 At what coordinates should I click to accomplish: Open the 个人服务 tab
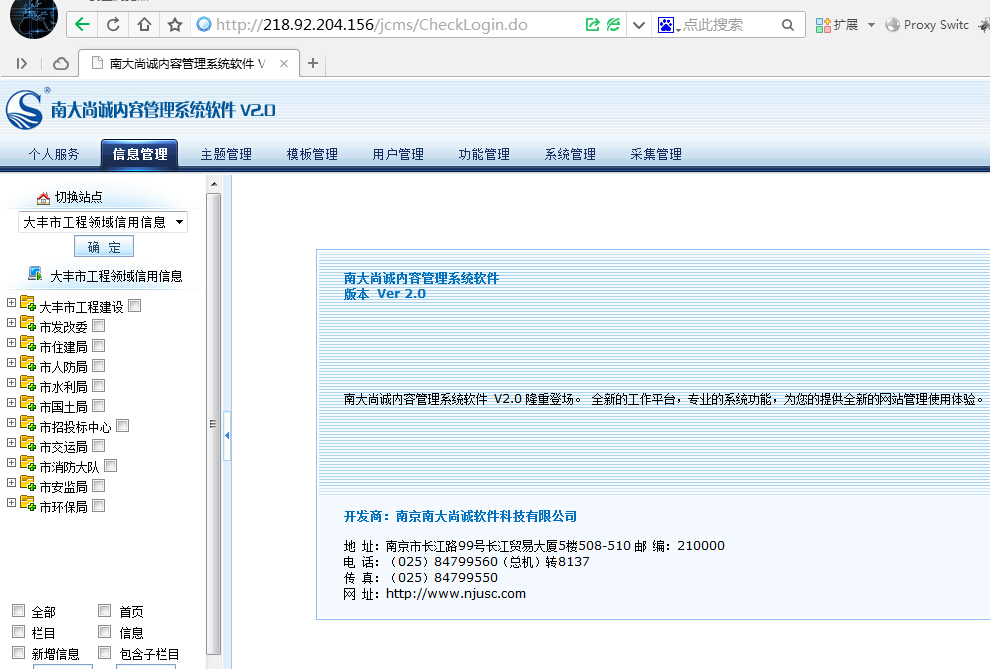click(54, 155)
